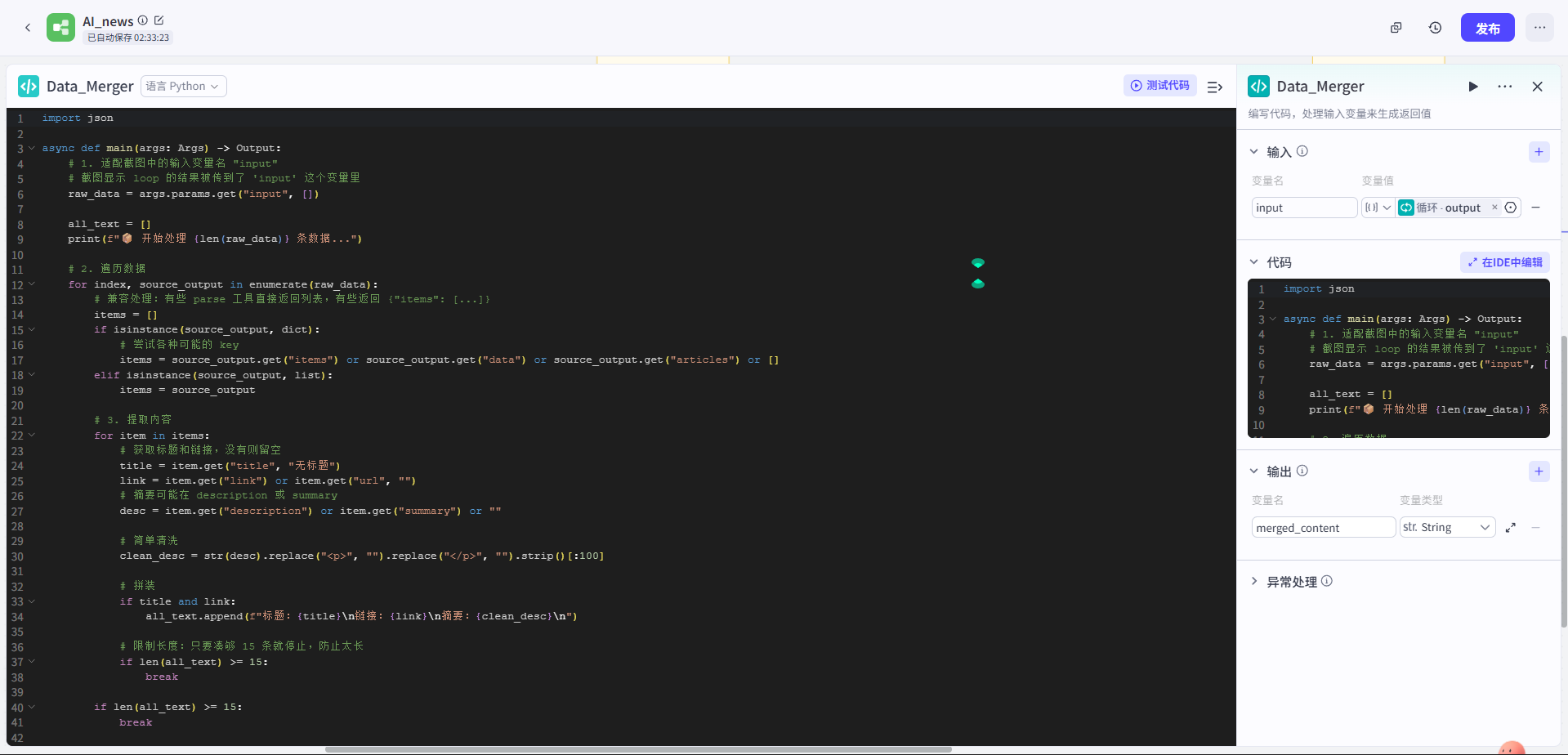Click the duplicate workflow icon in the top bar
Viewport: 1568px width, 755px height.
click(1396, 28)
